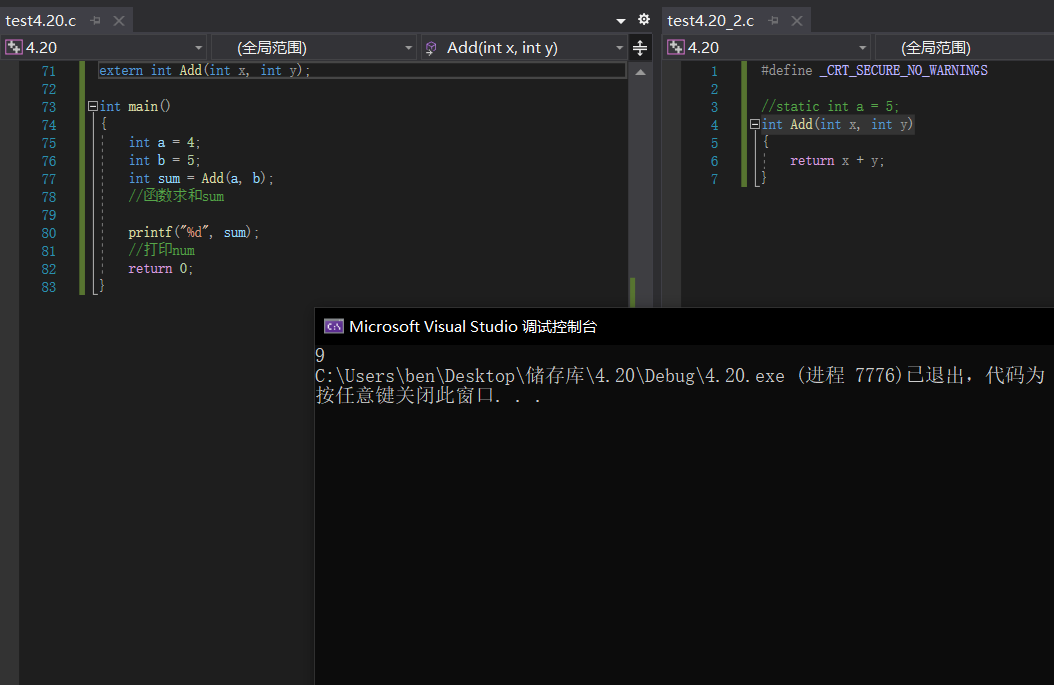Close the test4.20.c tab
Viewport: 1054px width, 685px height.
click(x=119, y=21)
